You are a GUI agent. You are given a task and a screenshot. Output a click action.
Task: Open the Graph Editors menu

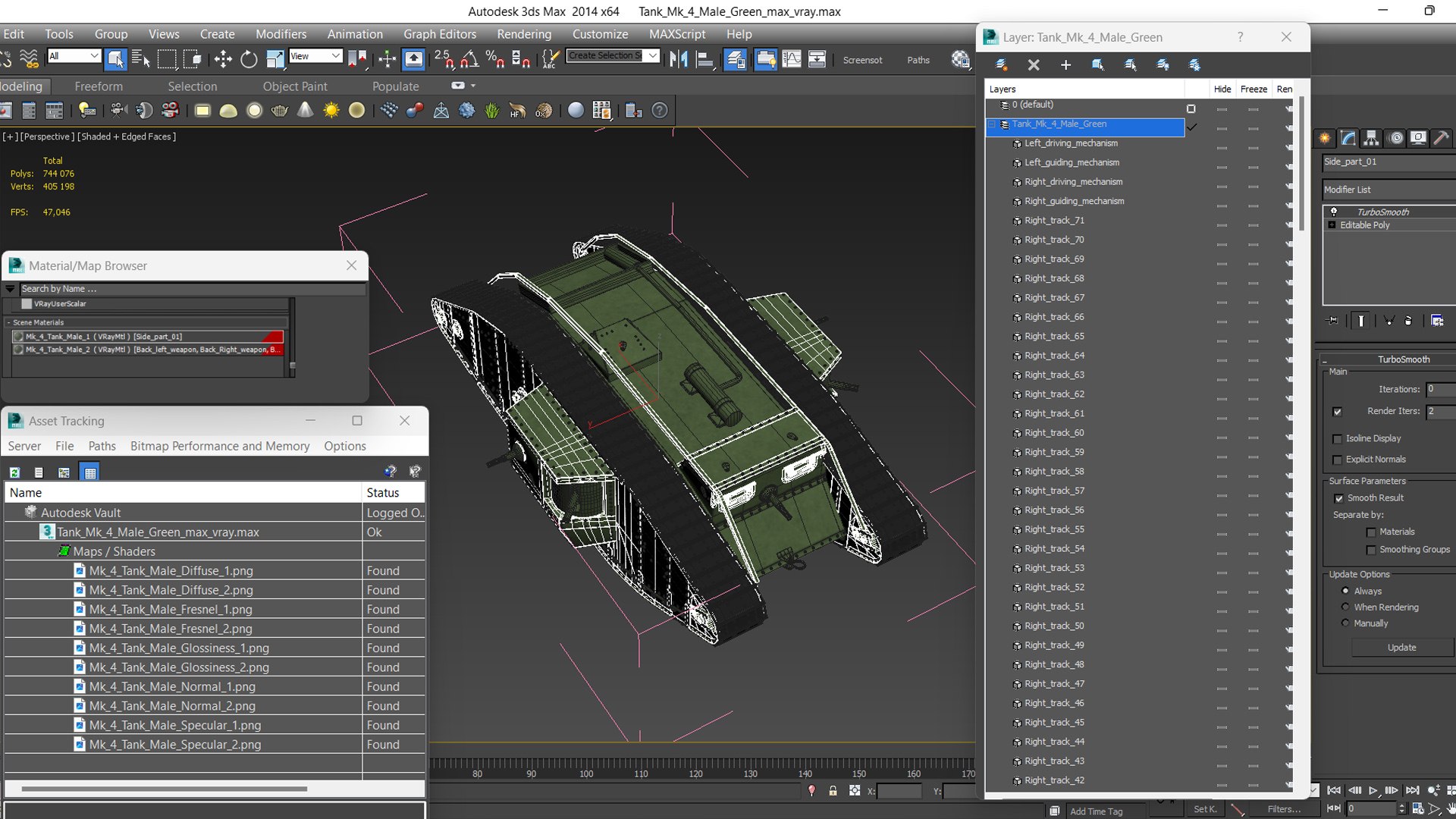440,34
